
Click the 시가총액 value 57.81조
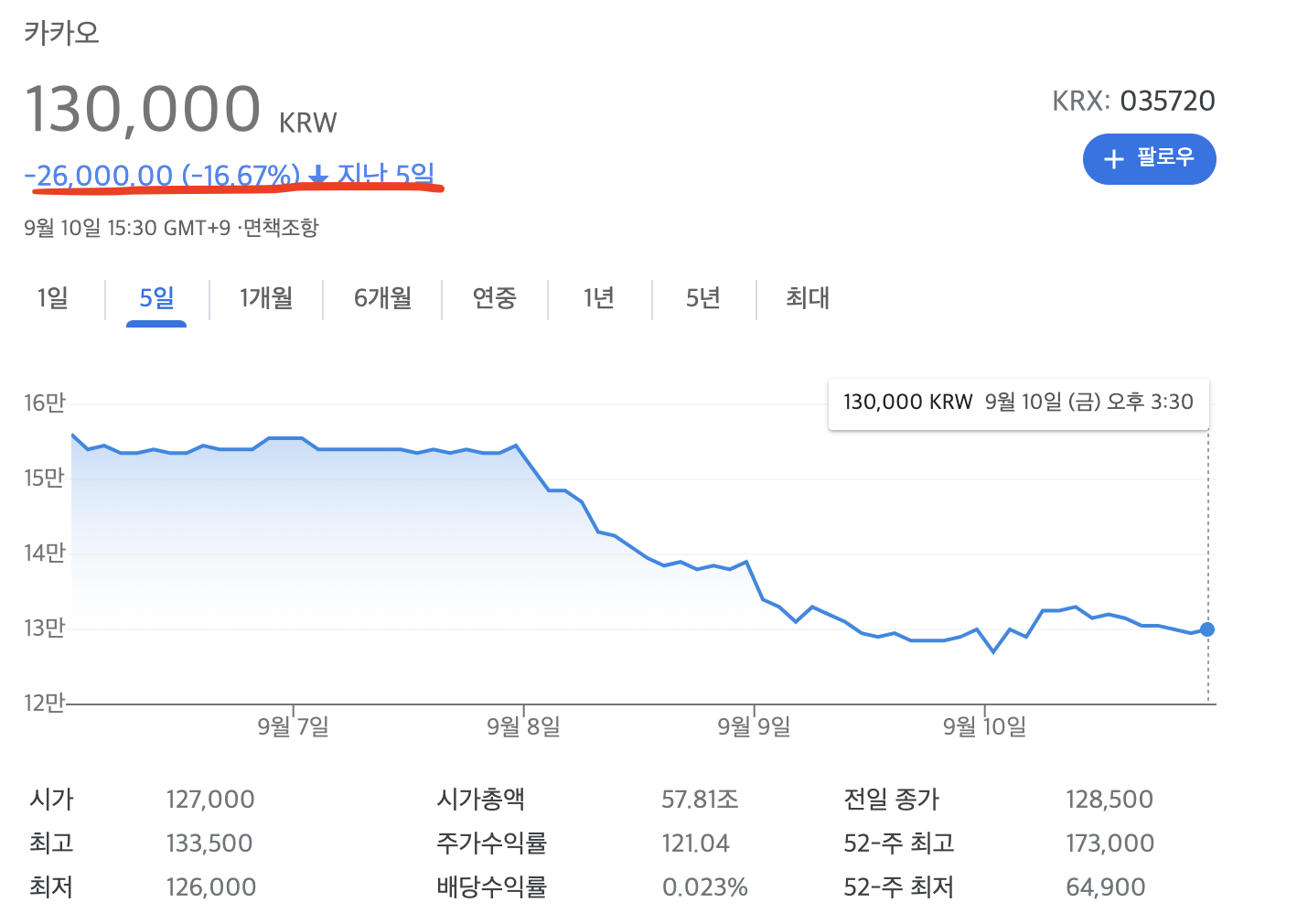[x=700, y=800]
